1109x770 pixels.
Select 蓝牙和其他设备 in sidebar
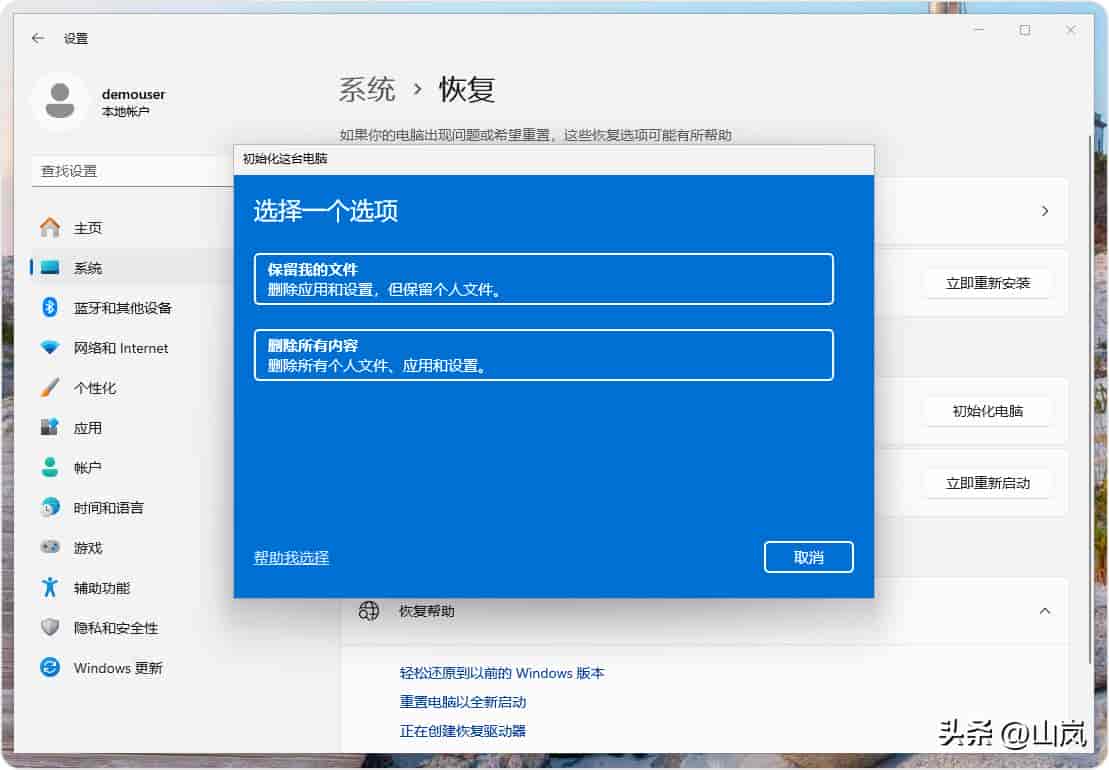pyautogui.click(x=122, y=308)
